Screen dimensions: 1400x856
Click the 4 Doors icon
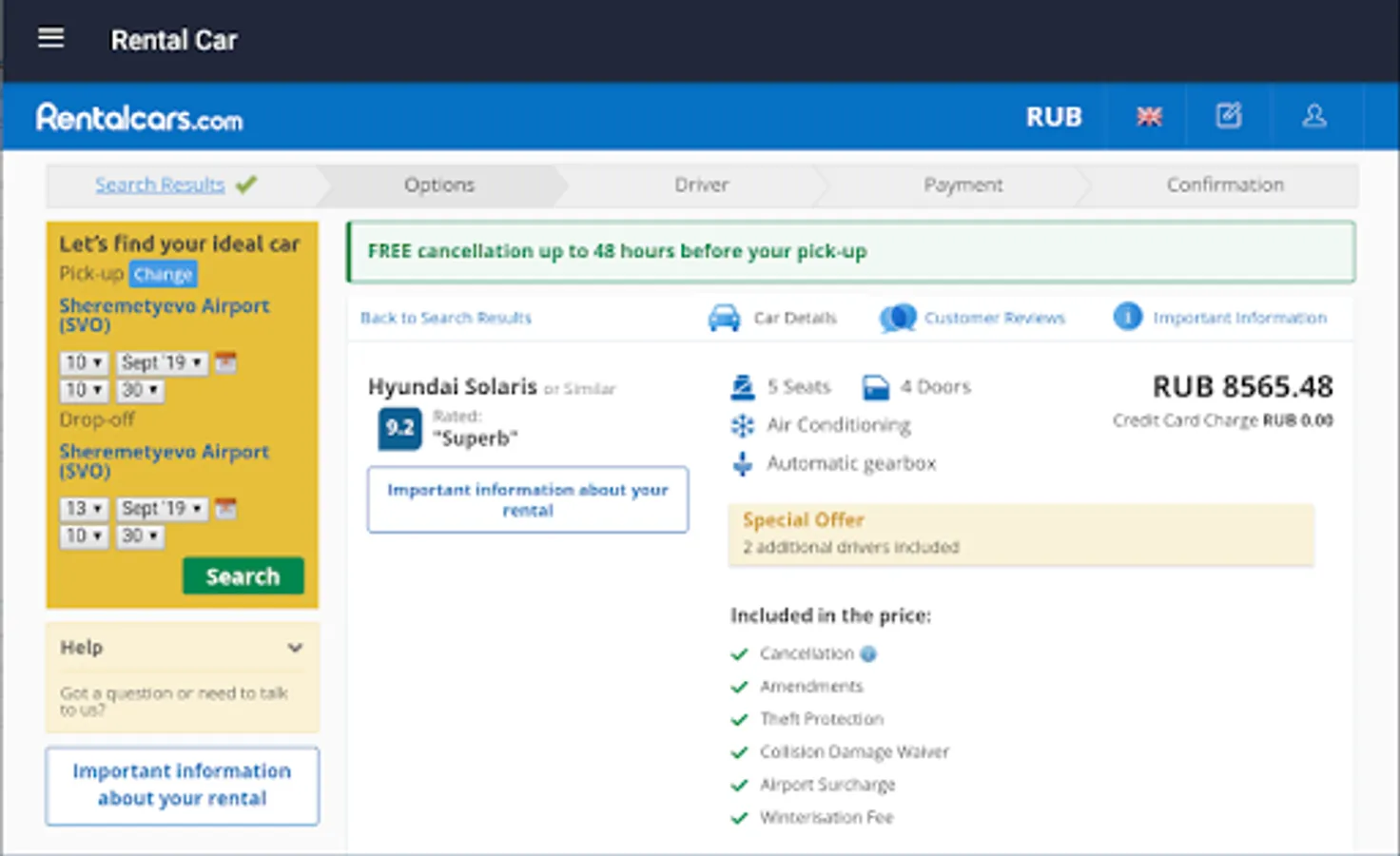[875, 387]
